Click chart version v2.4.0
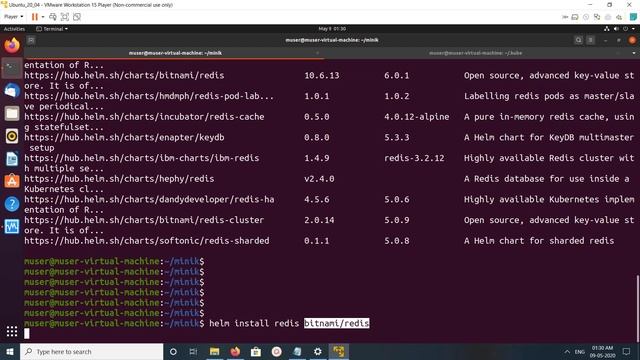Viewport: 640px width, 360px height. pos(319,179)
